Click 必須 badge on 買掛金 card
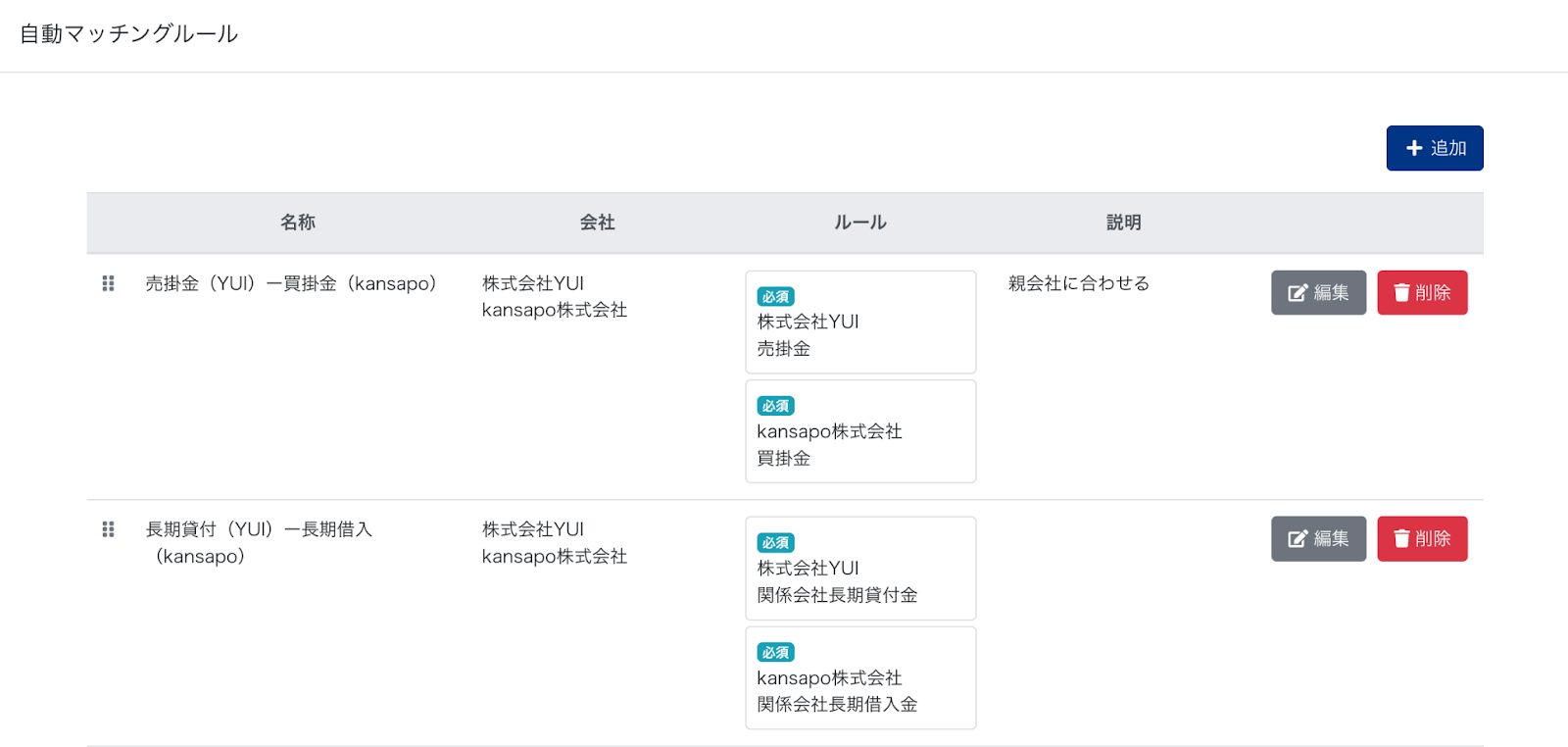Image resolution: width=1568 pixels, height=747 pixels. pyautogui.click(x=775, y=406)
